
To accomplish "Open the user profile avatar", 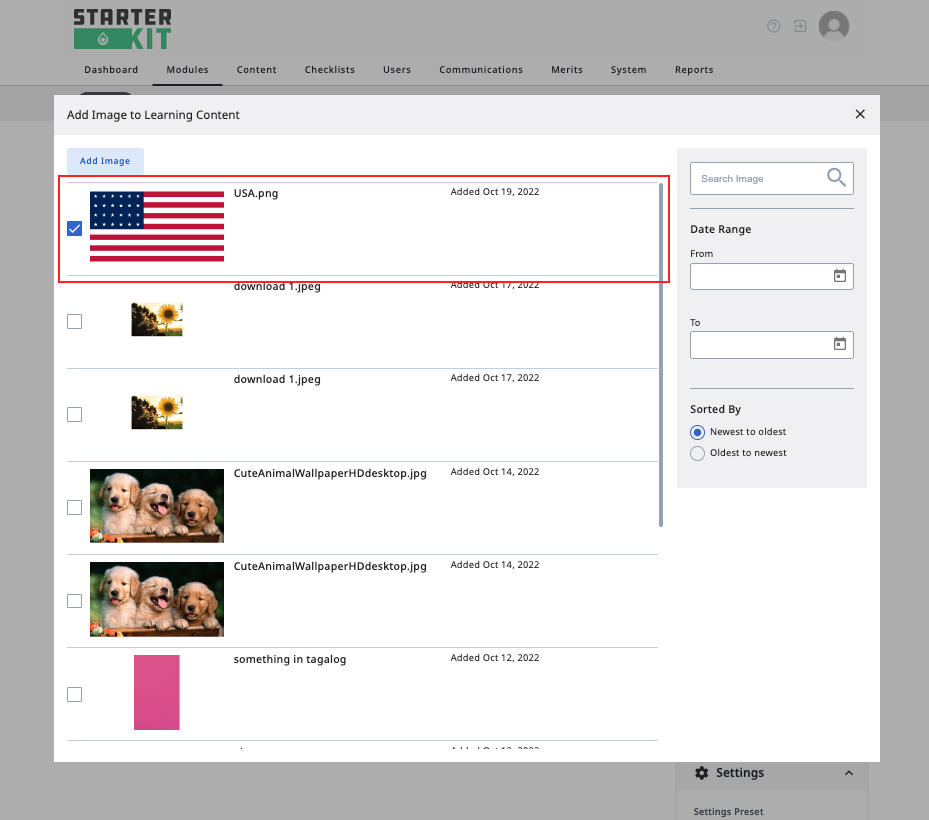I will [834, 26].
